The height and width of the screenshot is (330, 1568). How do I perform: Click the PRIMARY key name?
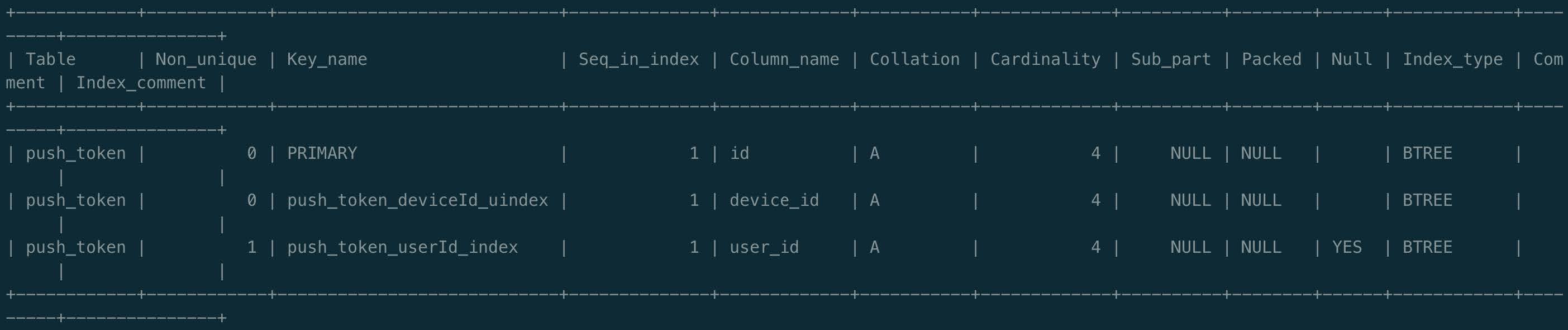[322, 153]
